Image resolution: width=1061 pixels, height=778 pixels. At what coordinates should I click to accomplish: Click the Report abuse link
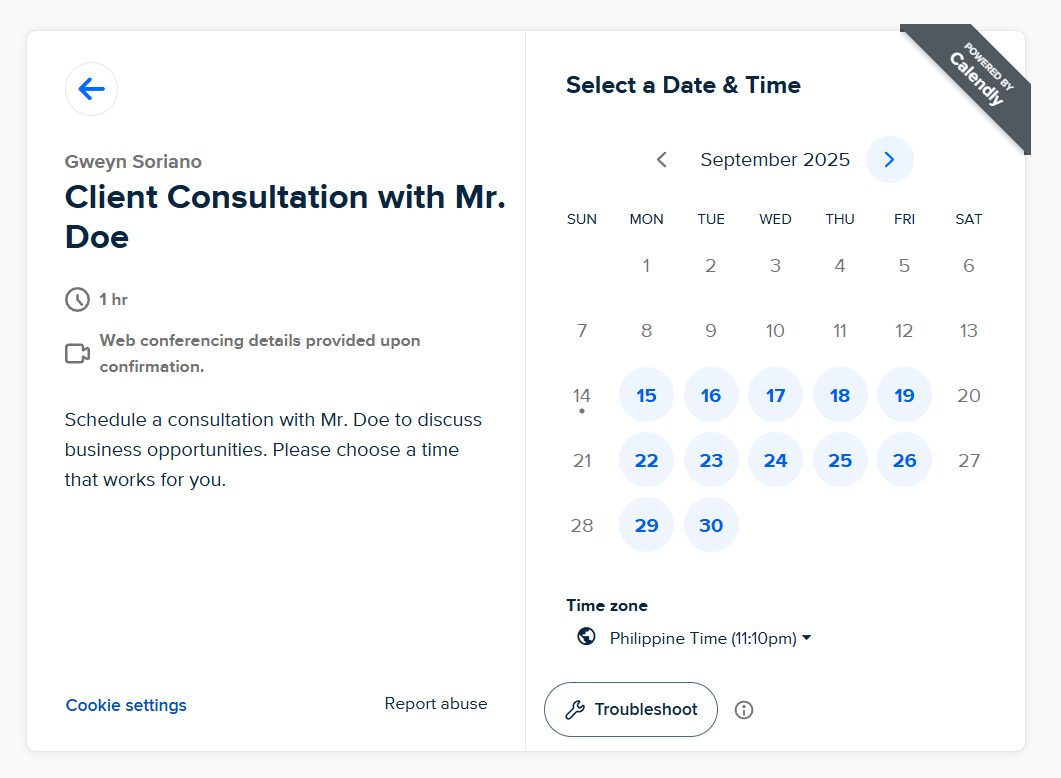(436, 704)
